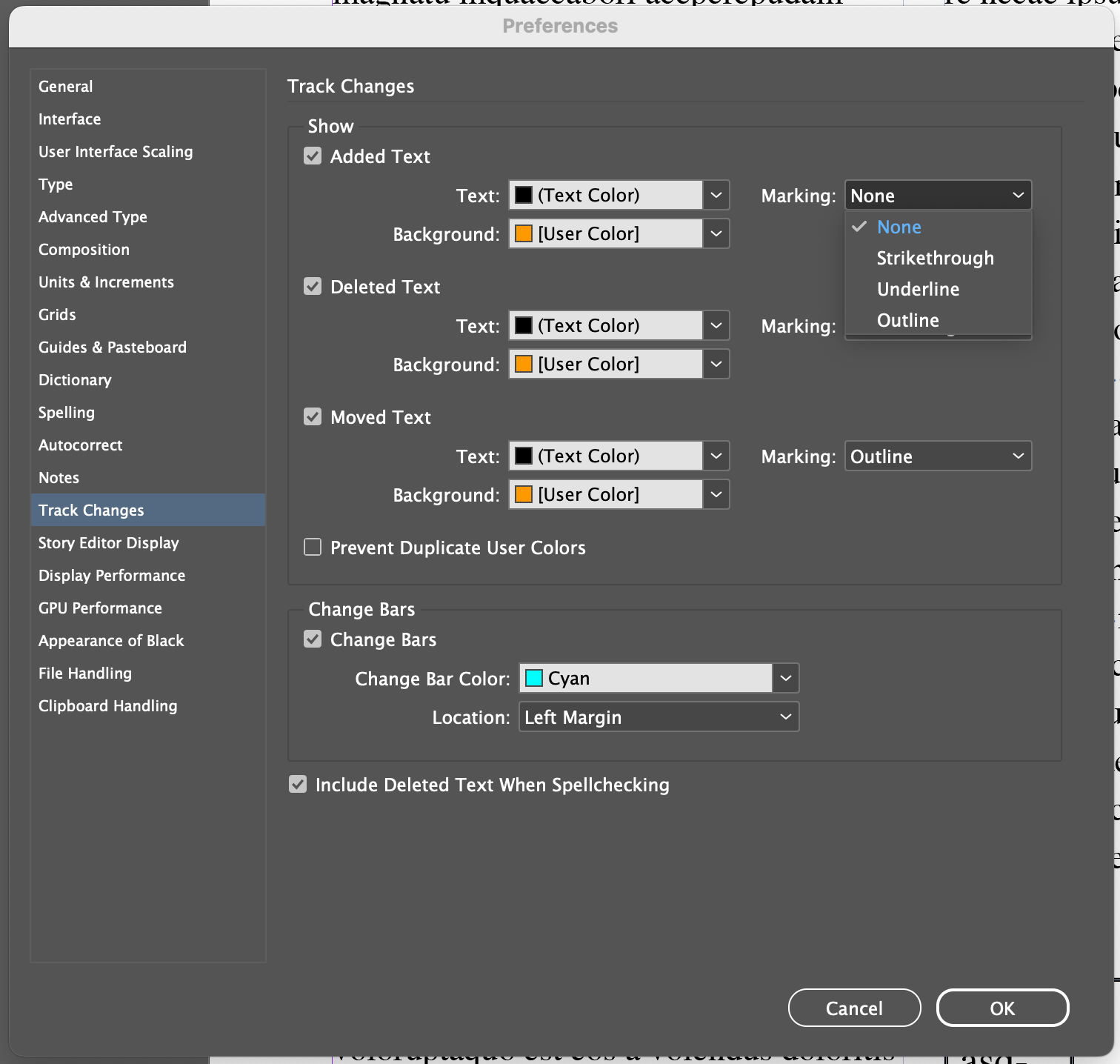View the Guides & Pasteboard preferences
This screenshot has width=1120, height=1064.
coord(112,347)
